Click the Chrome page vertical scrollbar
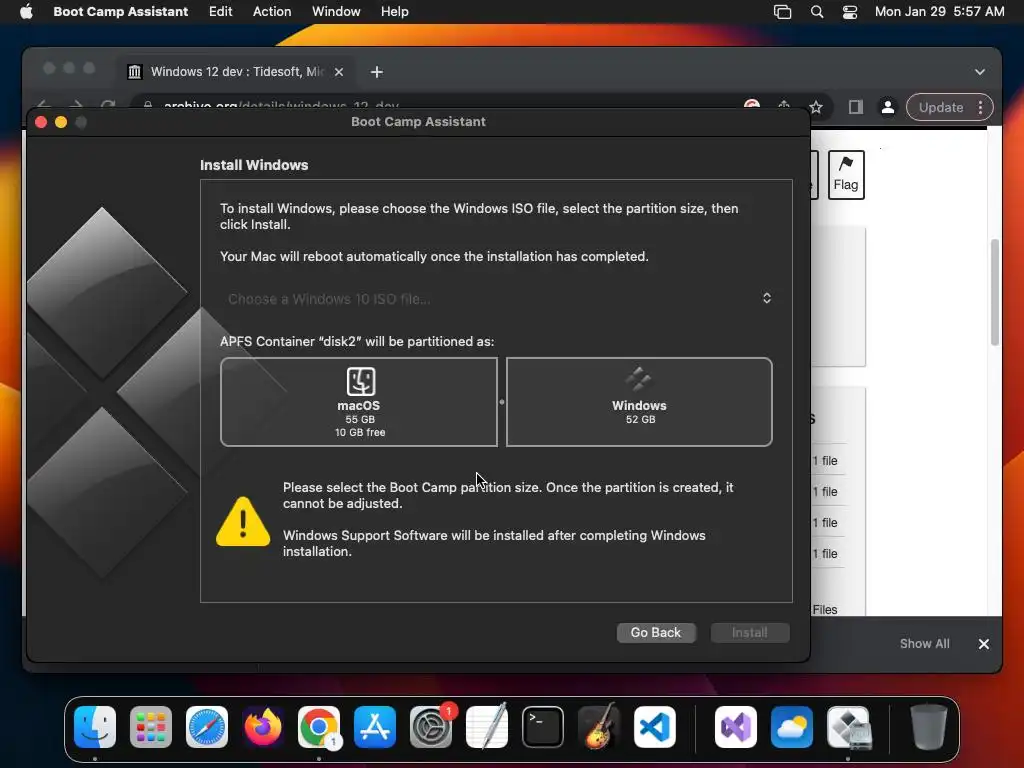The height and width of the screenshot is (768, 1024). [x=995, y=292]
